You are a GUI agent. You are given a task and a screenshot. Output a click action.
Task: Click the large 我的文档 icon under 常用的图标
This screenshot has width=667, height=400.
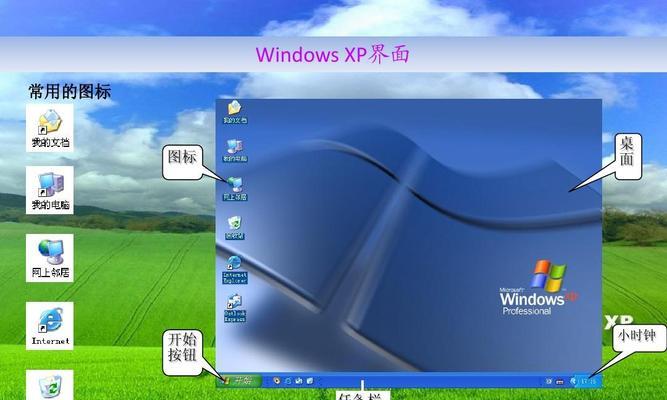50,128
